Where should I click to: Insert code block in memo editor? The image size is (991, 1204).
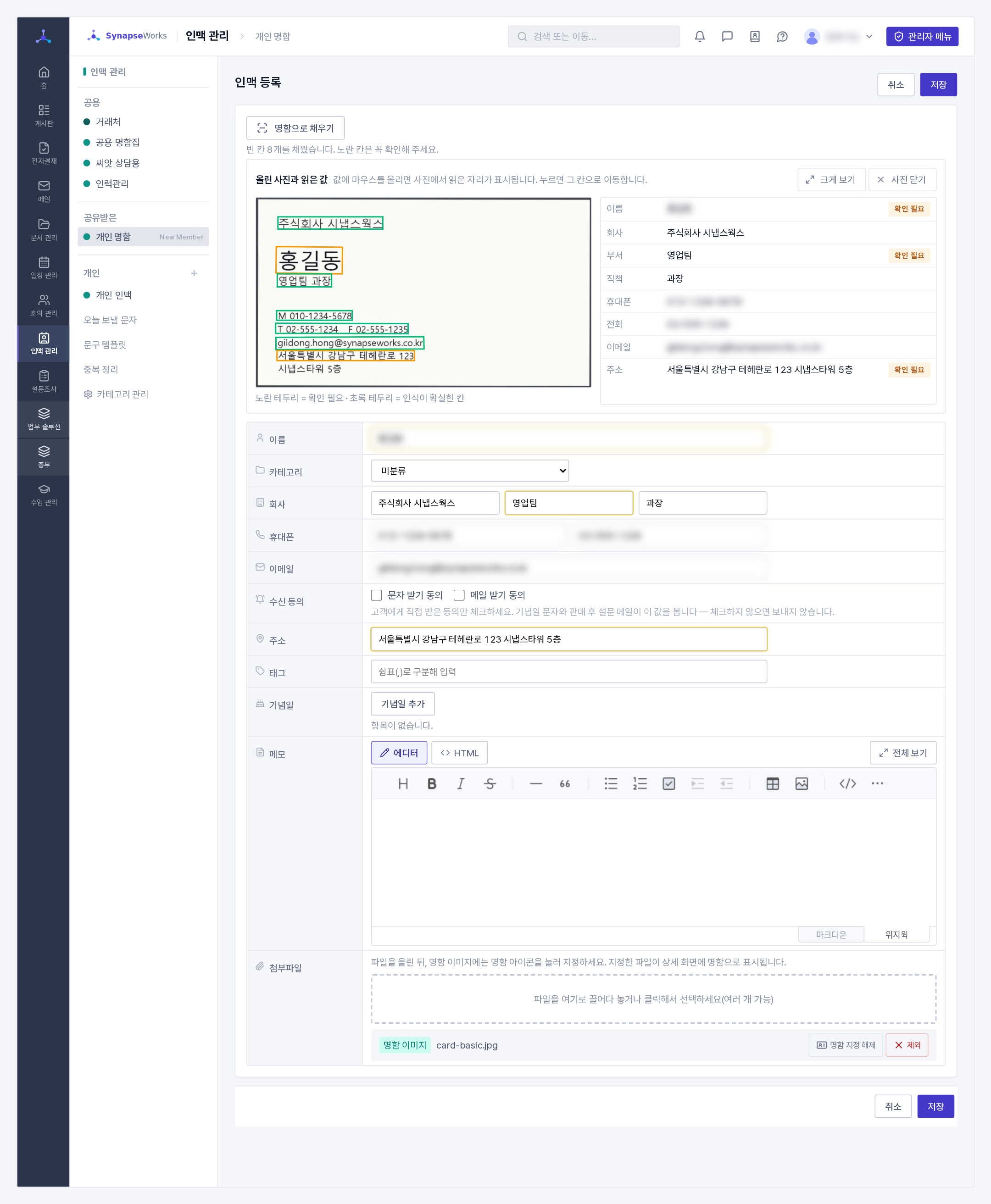[847, 783]
